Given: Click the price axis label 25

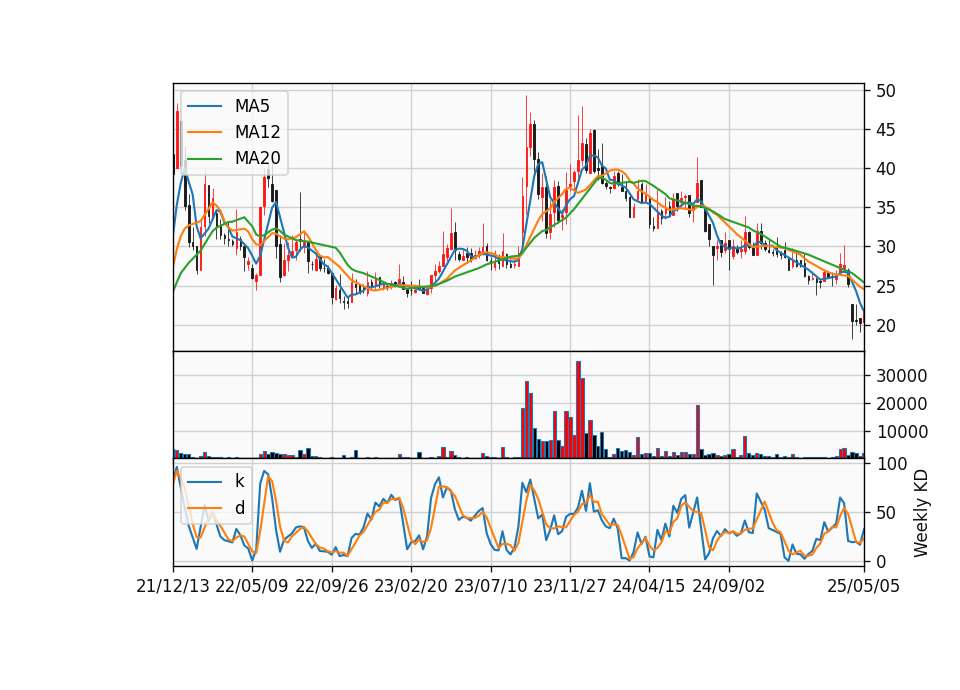Looking at the screenshot, I should click(886, 287).
